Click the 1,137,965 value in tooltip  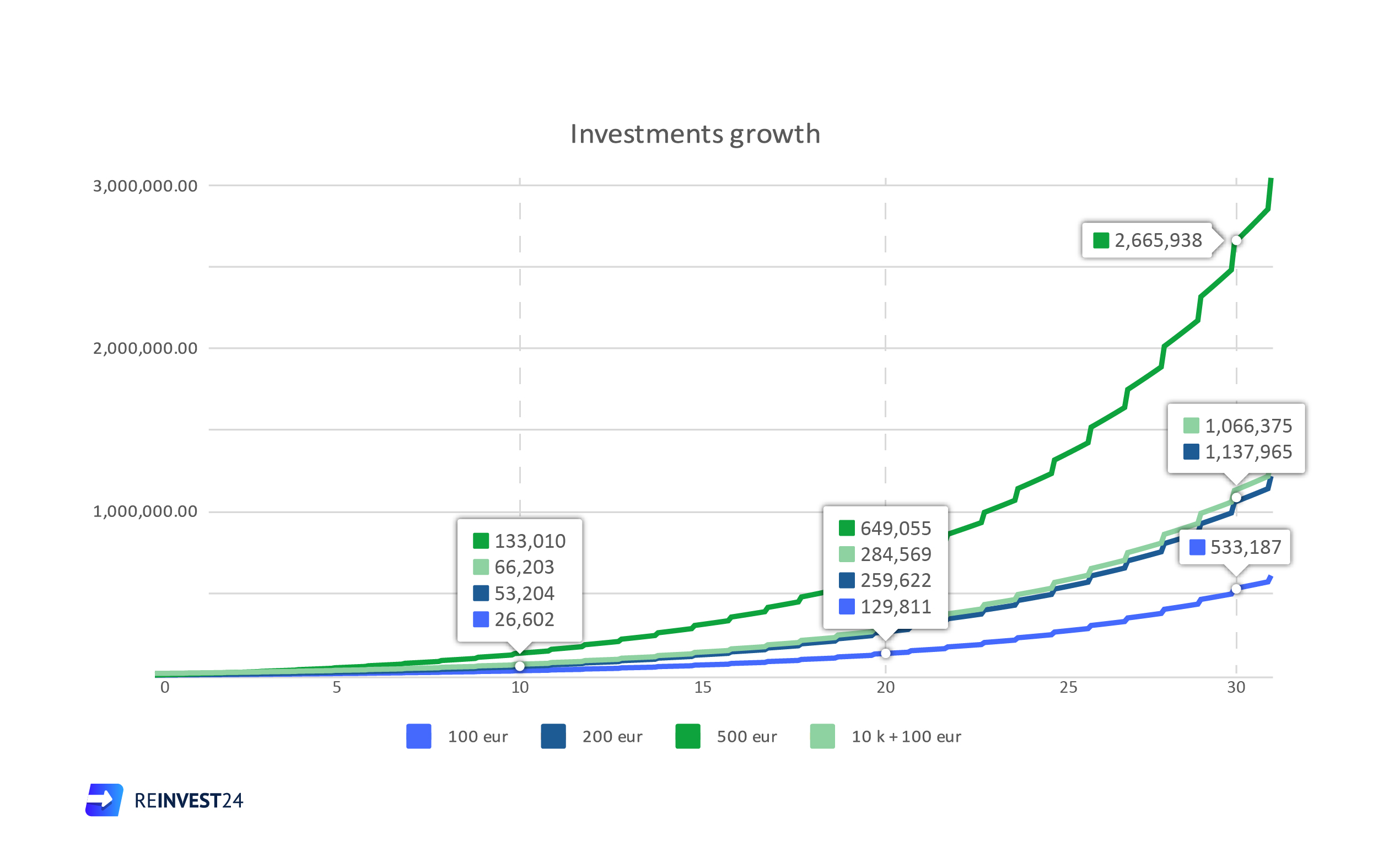[1248, 452]
